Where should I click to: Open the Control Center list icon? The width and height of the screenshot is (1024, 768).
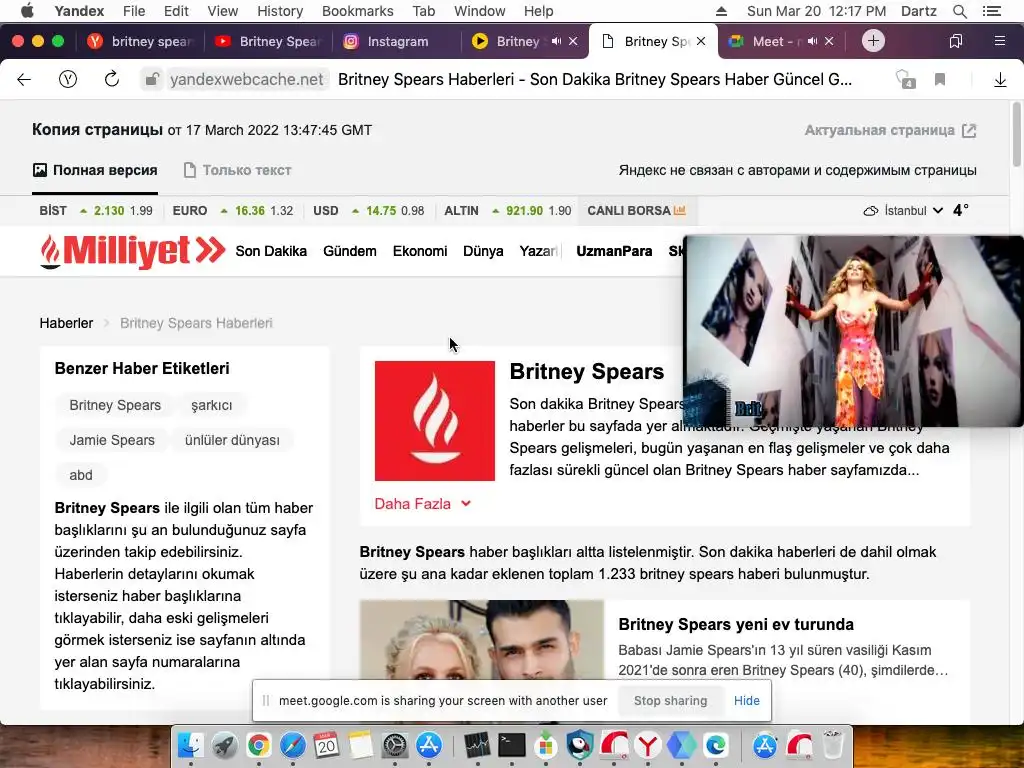point(991,11)
